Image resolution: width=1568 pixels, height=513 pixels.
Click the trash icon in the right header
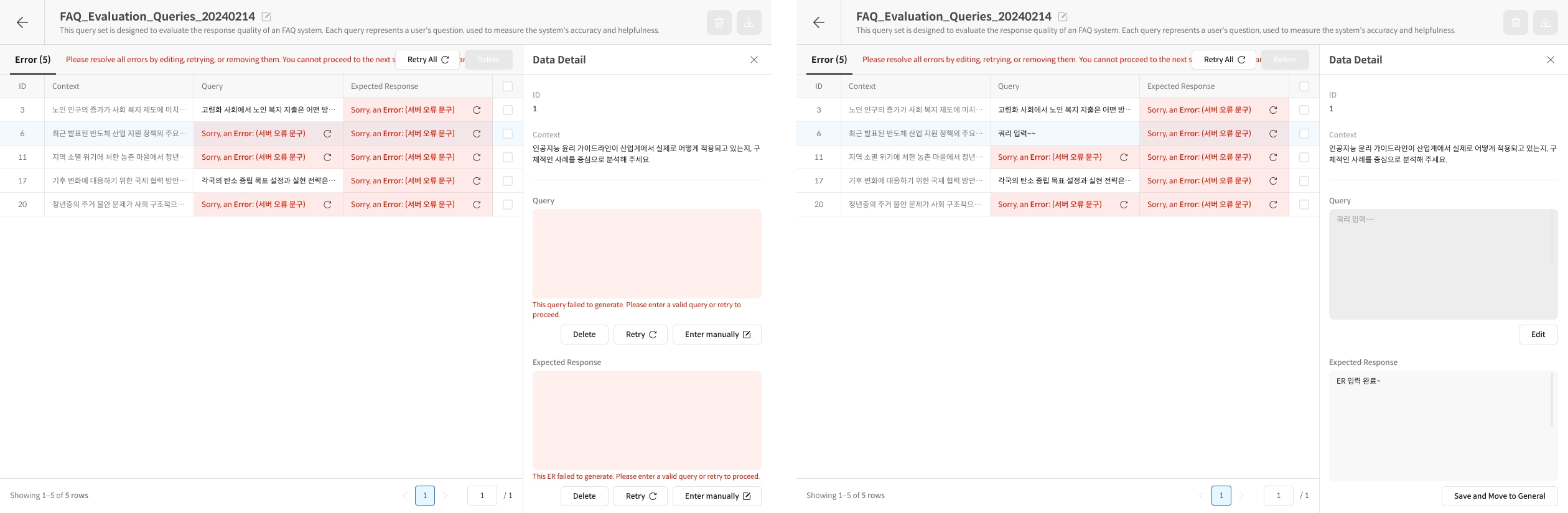(1516, 22)
